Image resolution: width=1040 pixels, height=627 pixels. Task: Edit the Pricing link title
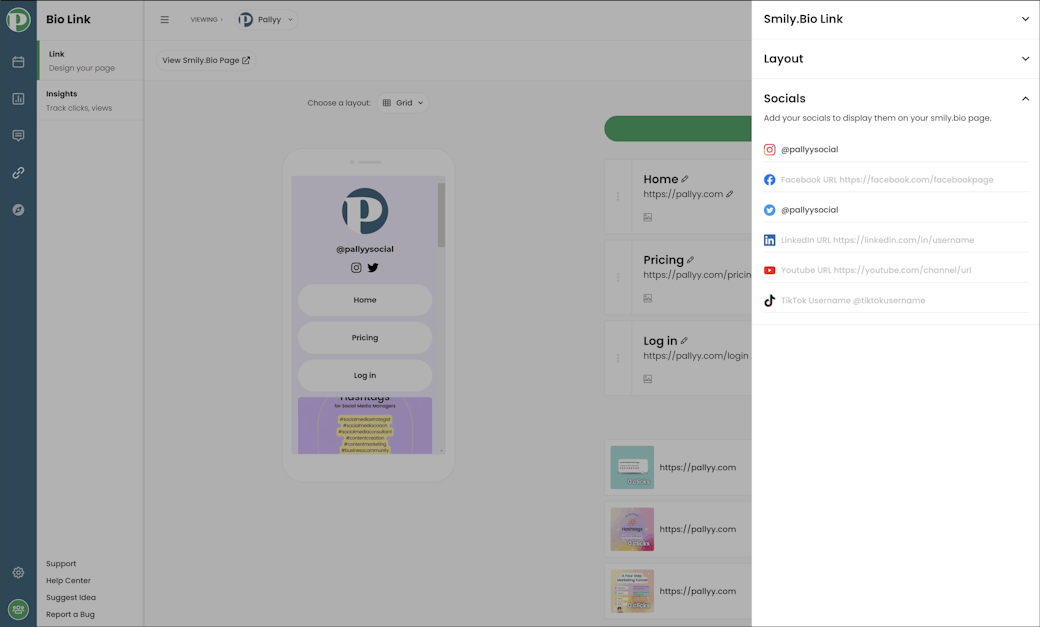click(691, 258)
